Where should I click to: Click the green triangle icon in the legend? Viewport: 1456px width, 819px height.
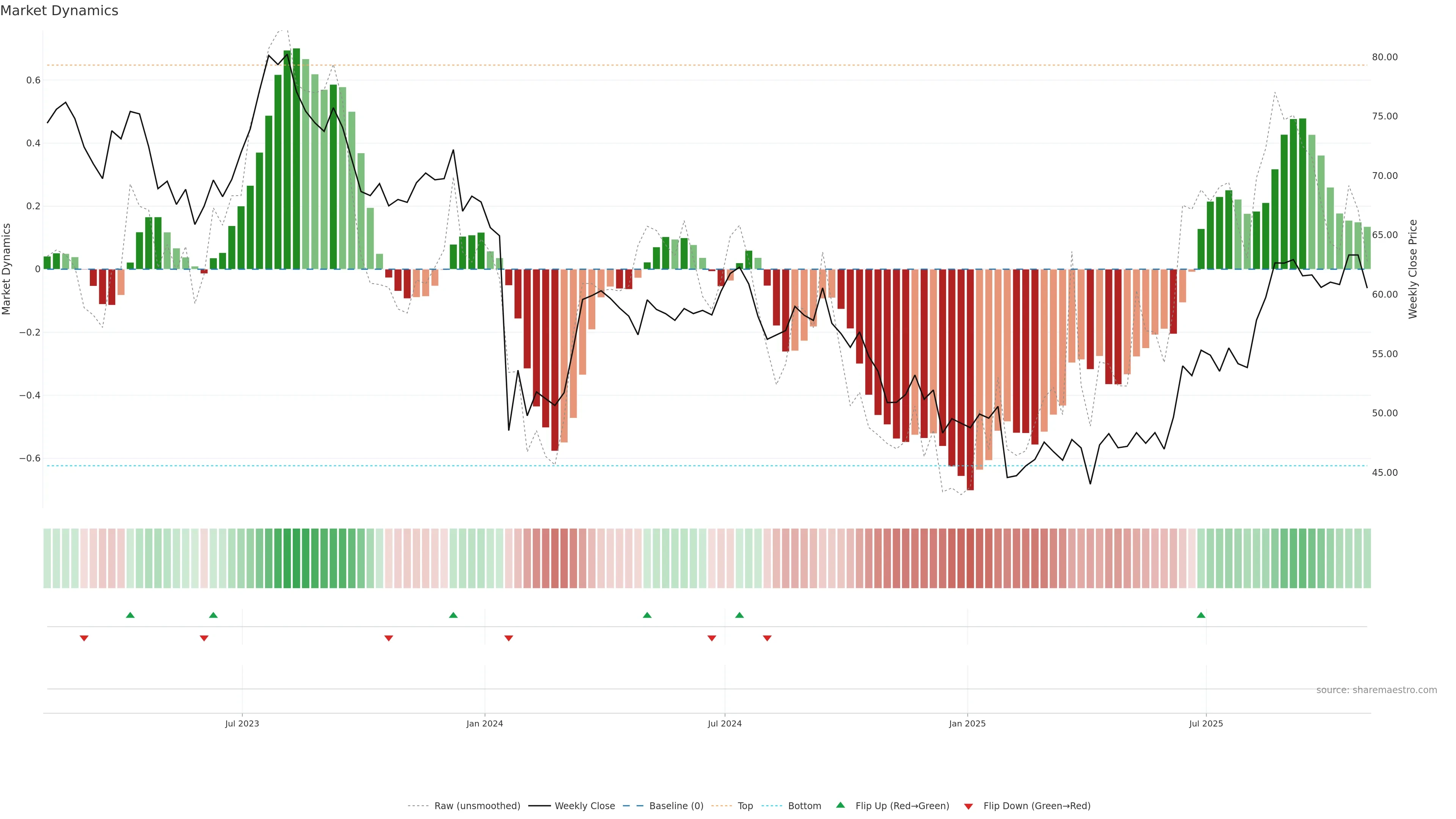pyautogui.click(x=840, y=805)
